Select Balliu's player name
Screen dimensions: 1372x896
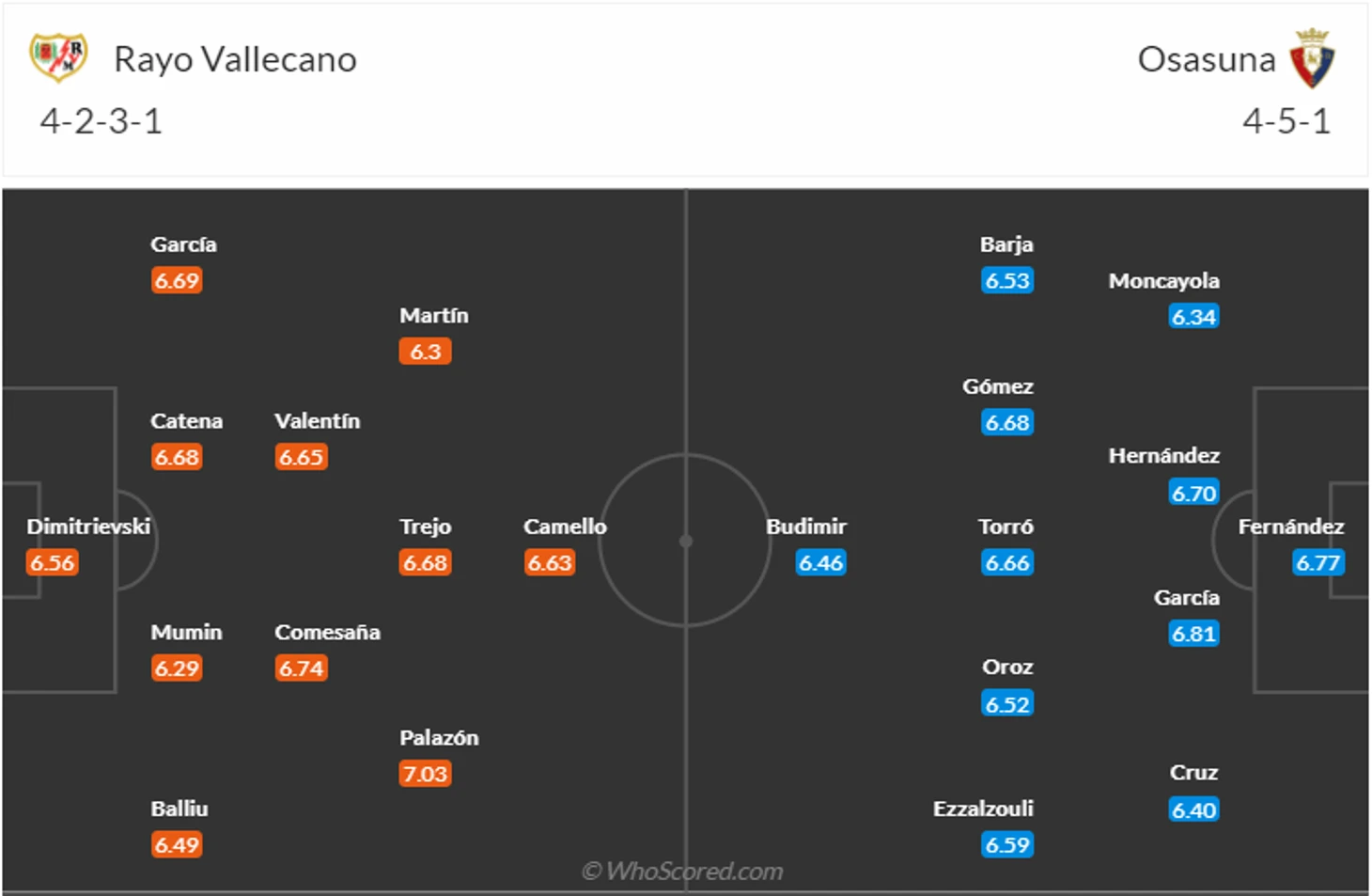point(179,809)
